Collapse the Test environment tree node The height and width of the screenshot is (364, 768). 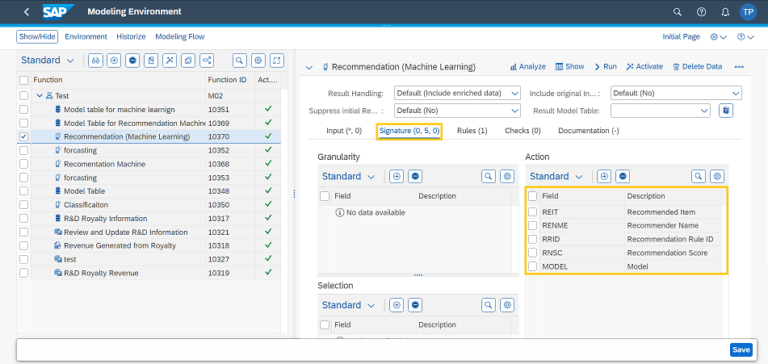click(40, 96)
